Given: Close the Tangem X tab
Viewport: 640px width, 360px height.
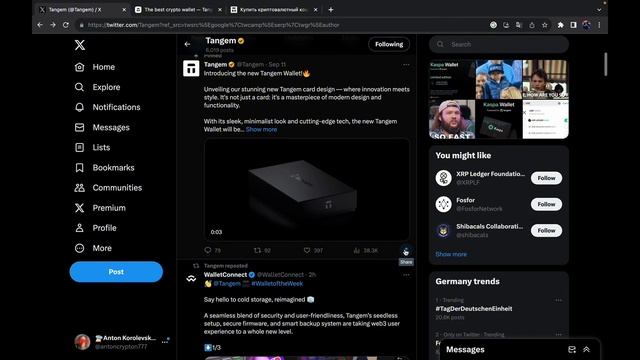Looking at the screenshot, I should [124, 9].
